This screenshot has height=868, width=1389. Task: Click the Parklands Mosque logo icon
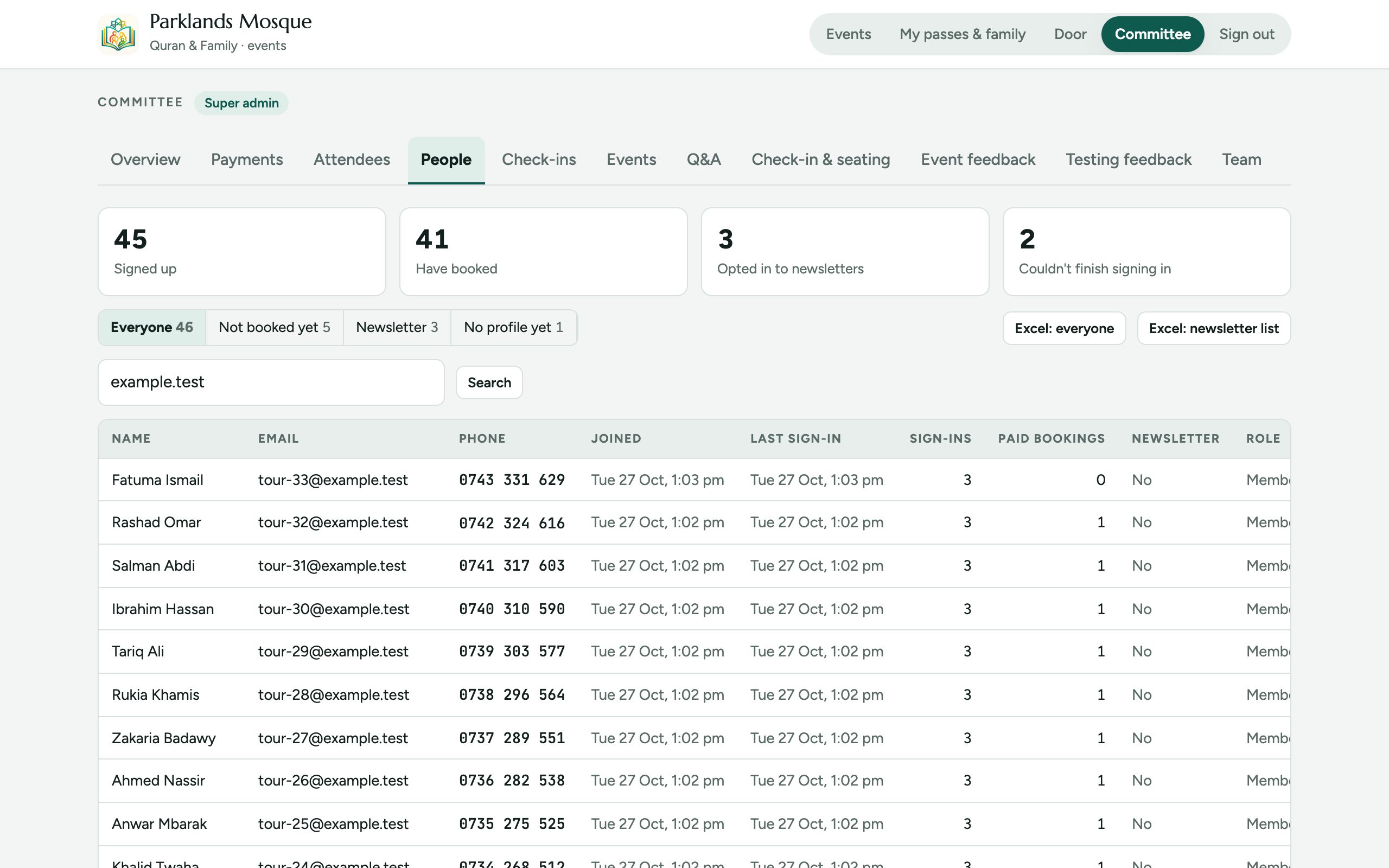click(x=118, y=34)
